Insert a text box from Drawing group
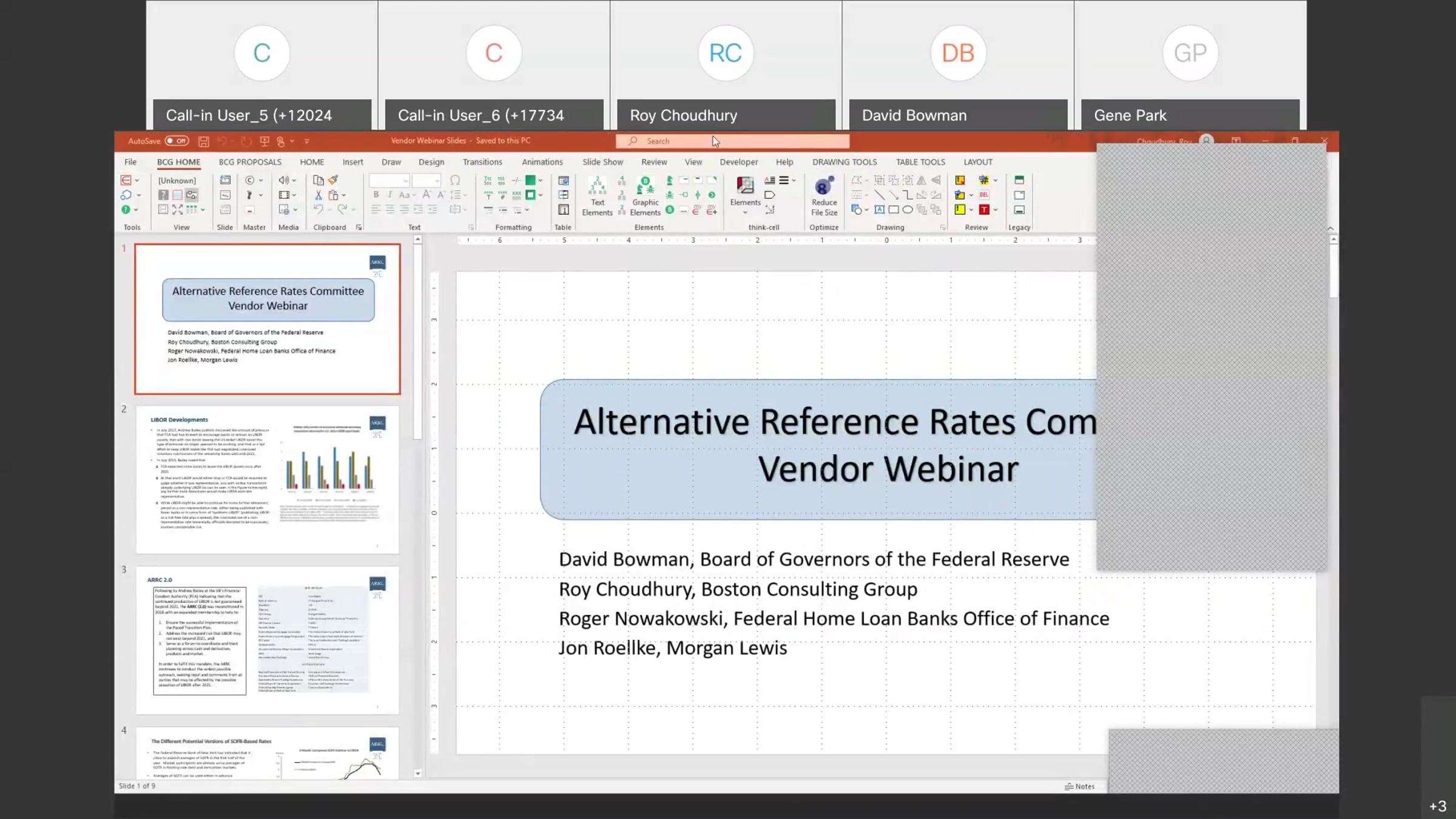This screenshot has height=819, width=1456. (879, 210)
